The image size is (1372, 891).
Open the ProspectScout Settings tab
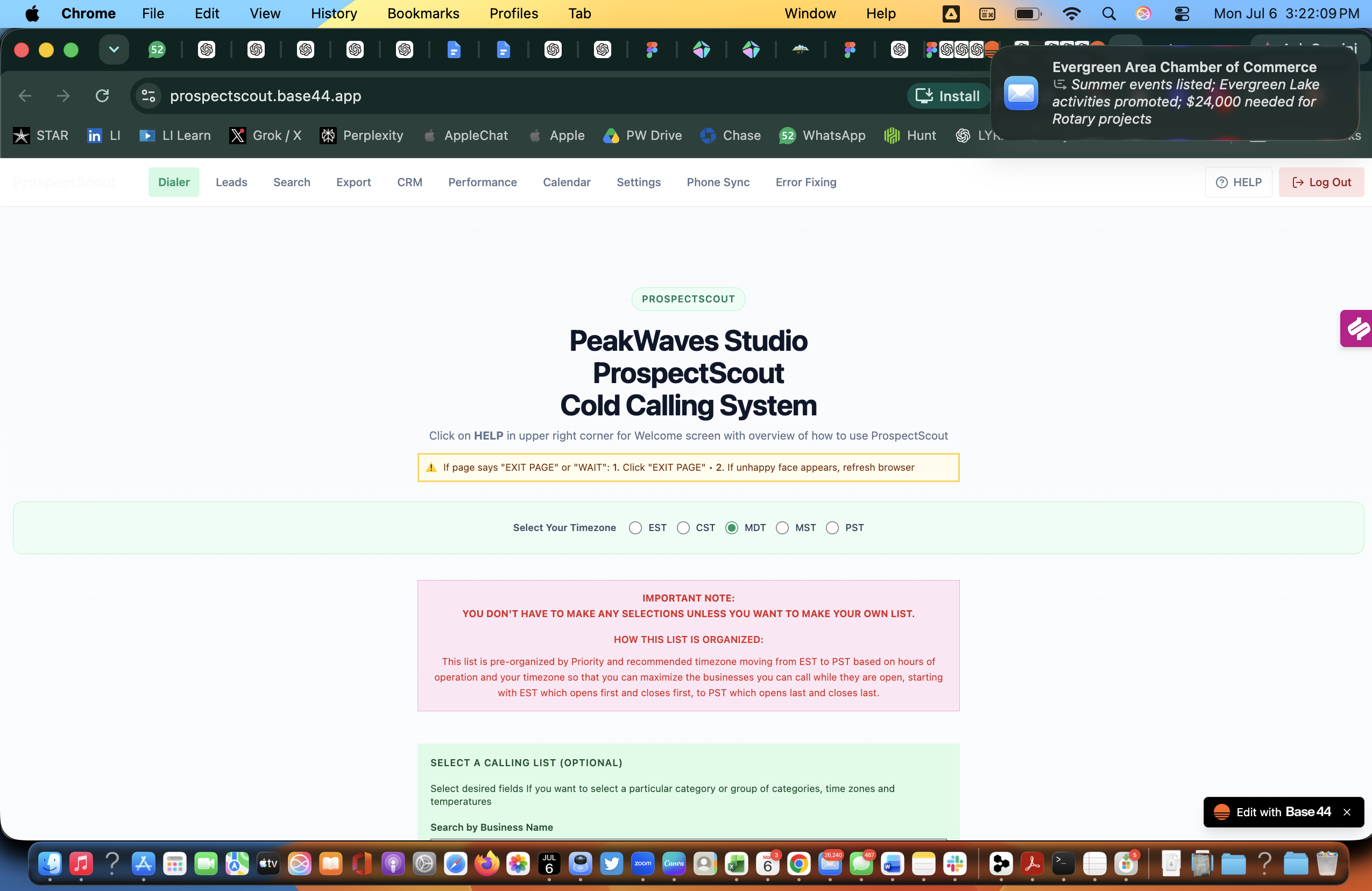tap(639, 182)
